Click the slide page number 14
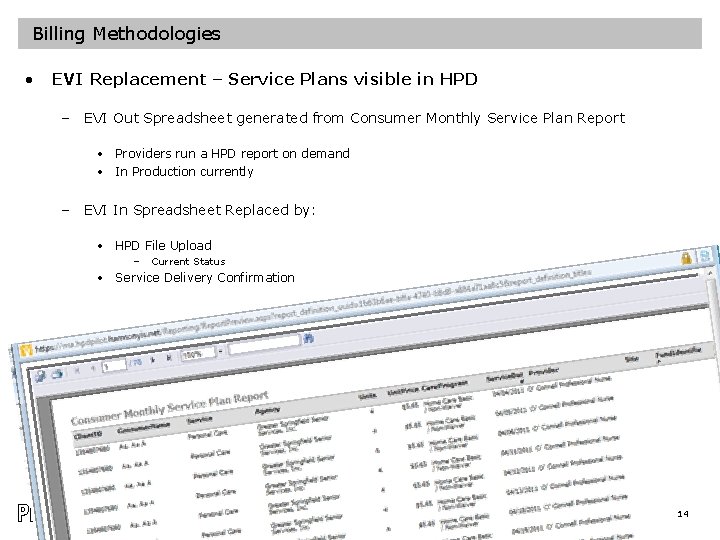Image resolution: width=720 pixels, height=540 pixels. point(683,514)
